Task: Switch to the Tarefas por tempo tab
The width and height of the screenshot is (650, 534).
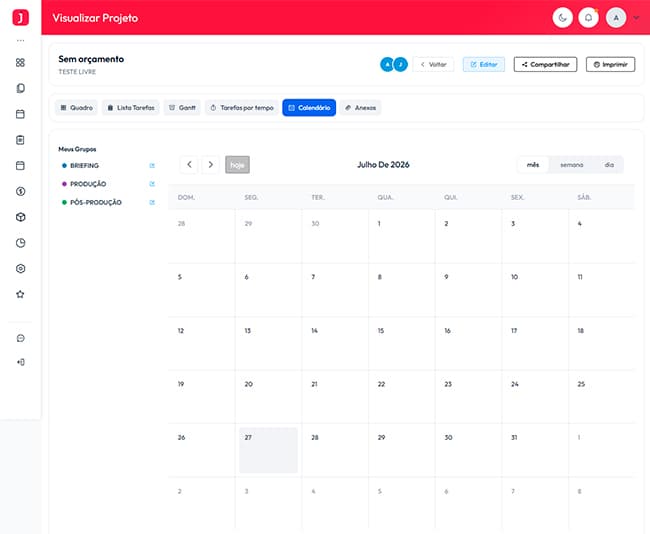Action: click(242, 108)
